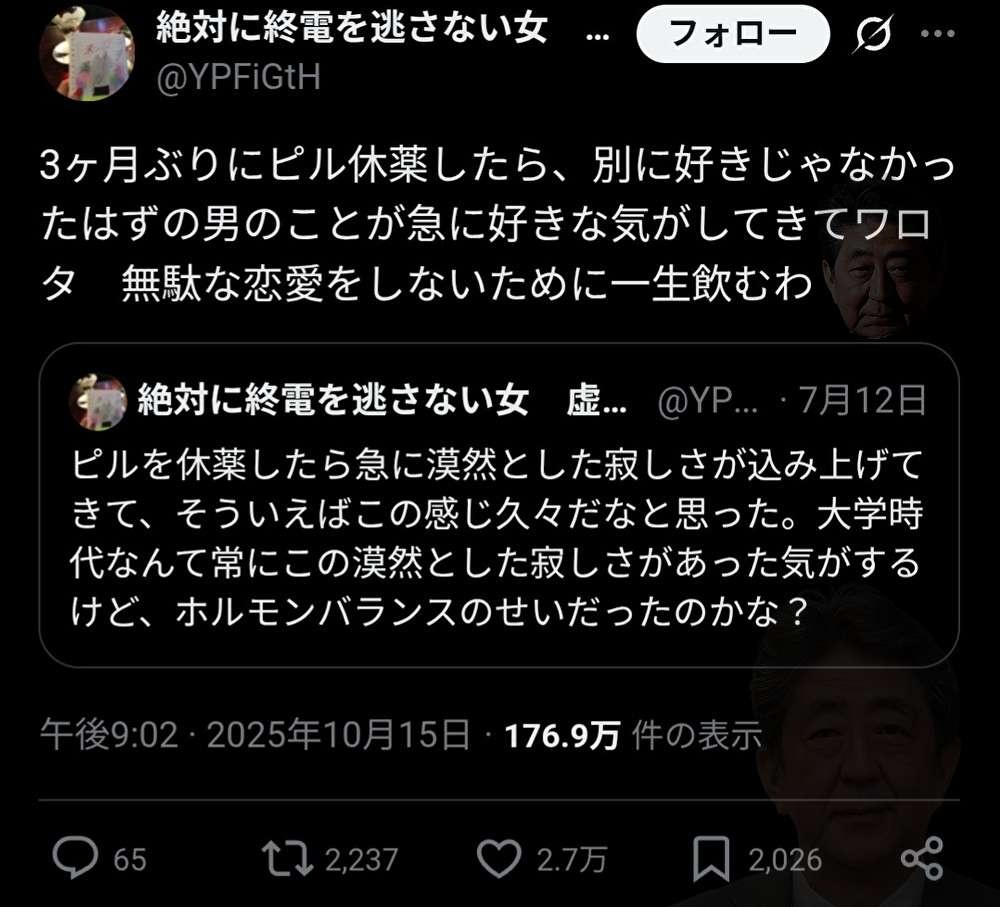Image resolution: width=1000 pixels, height=907 pixels.
Task: Open the reply speech bubble icon
Action: [x=75, y=858]
